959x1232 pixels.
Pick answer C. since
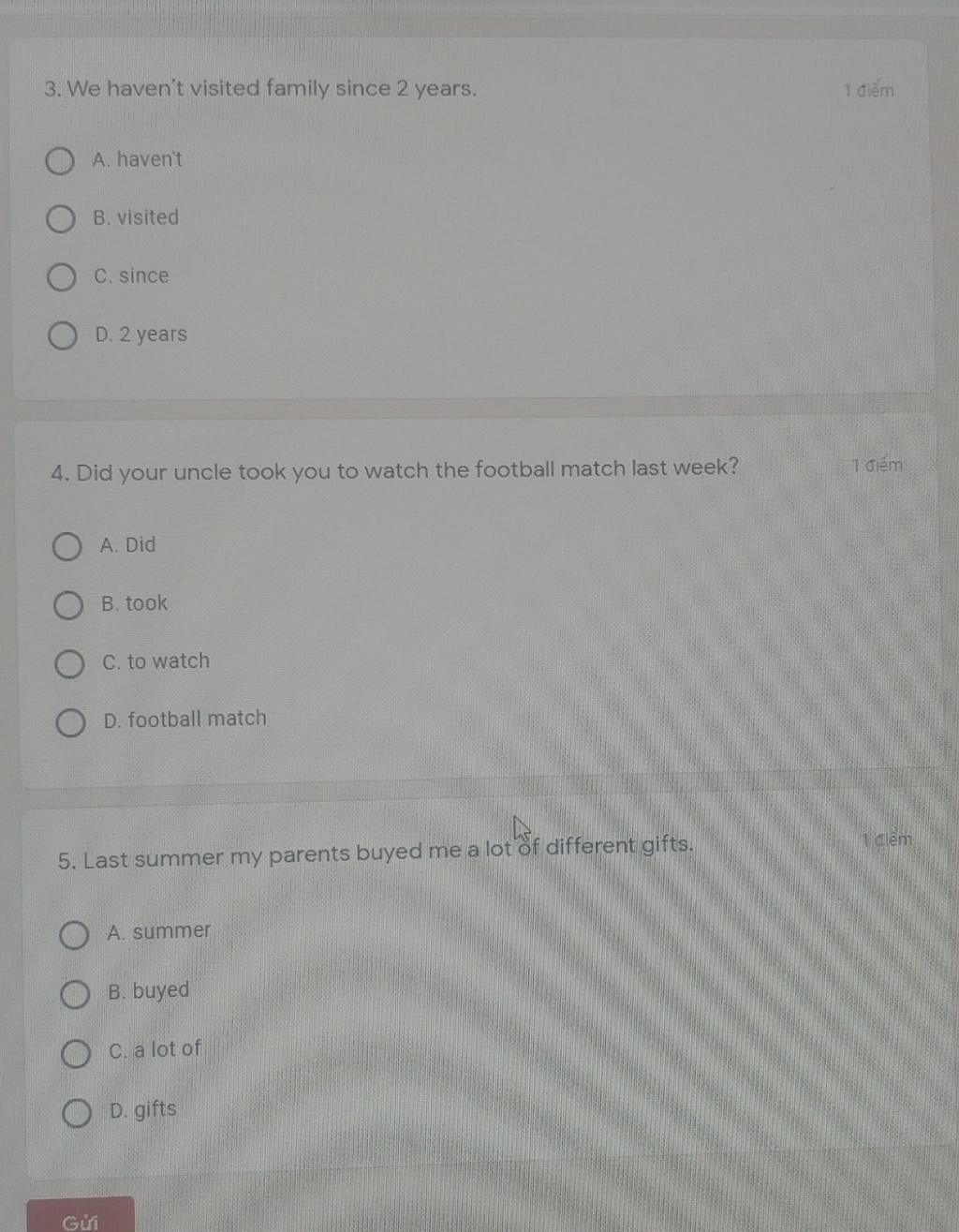(62, 277)
